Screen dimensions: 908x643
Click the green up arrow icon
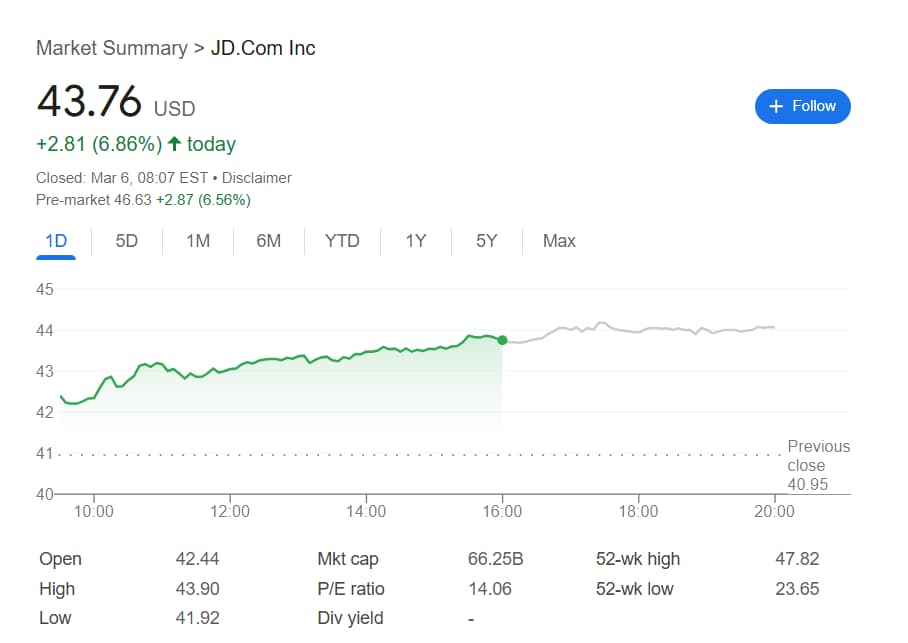(174, 144)
